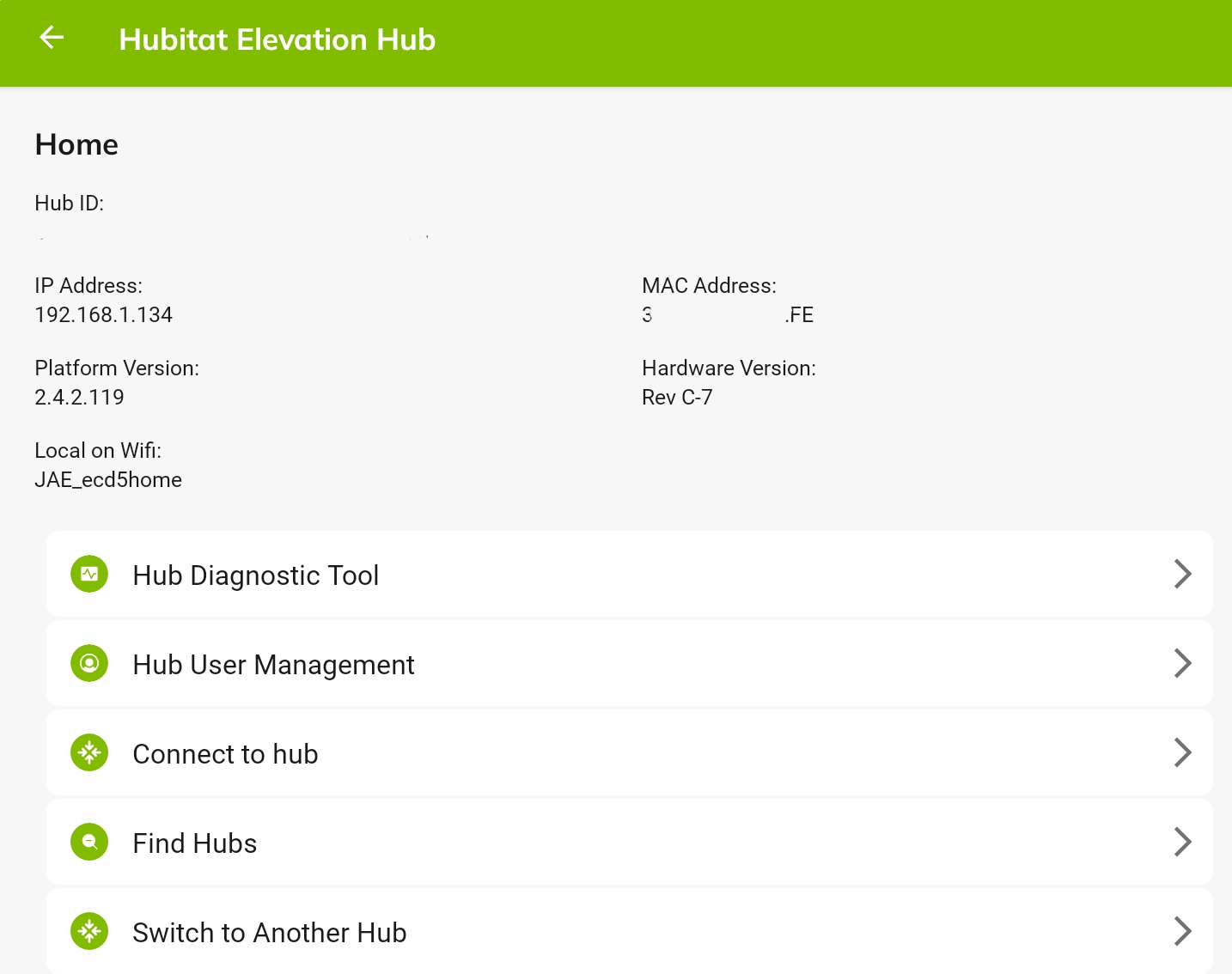The height and width of the screenshot is (974, 1232).
Task: Click the Hubitat Elevation Hub title
Action: pyautogui.click(x=278, y=40)
